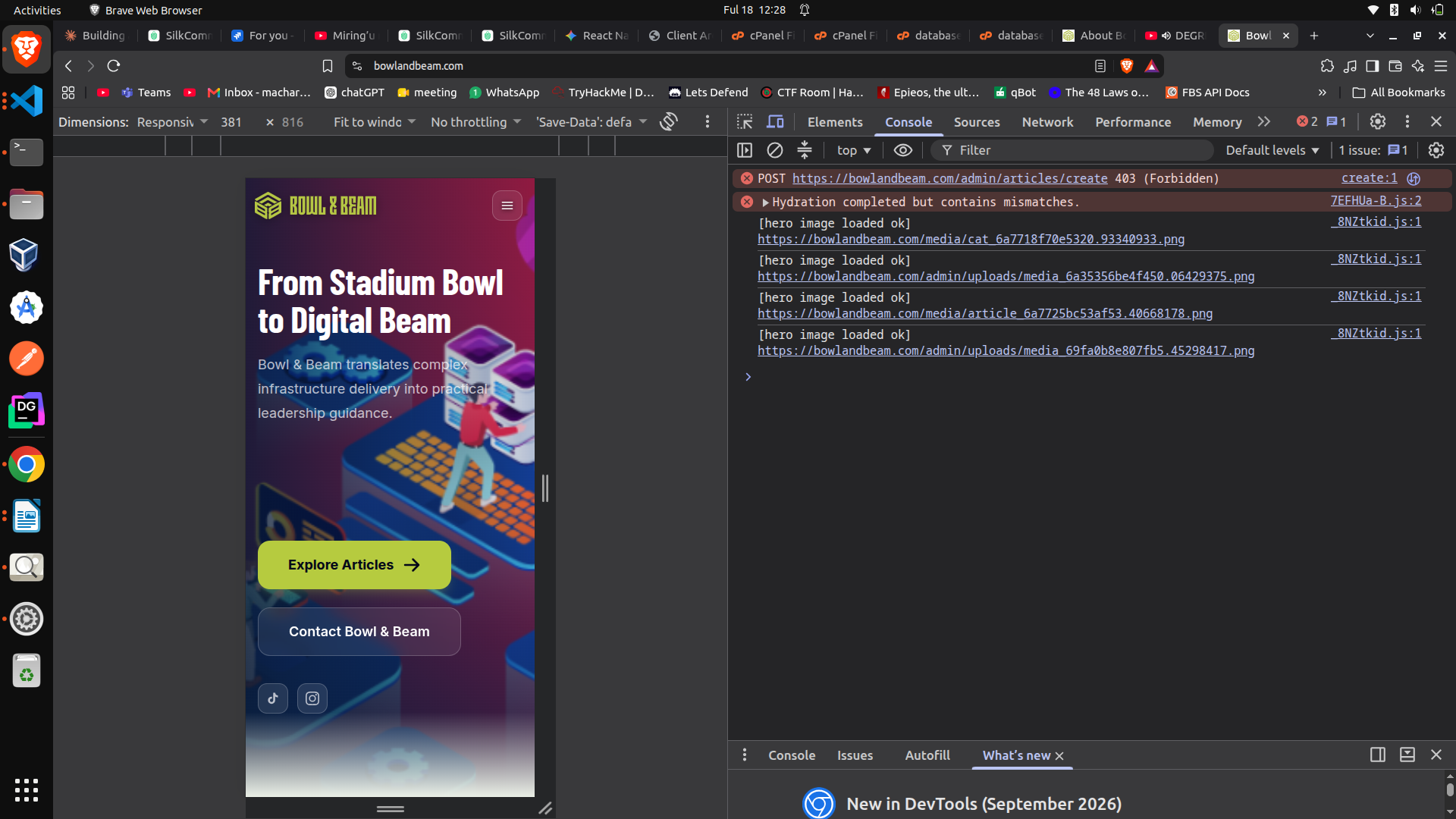Open the Default levels dropdown
This screenshot has height=819, width=1456.
pos(1272,150)
